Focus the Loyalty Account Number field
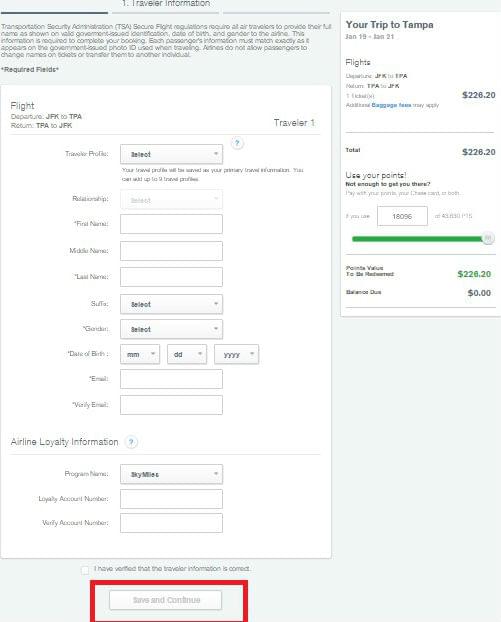Viewport: 501px width, 622px height. click(171, 499)
